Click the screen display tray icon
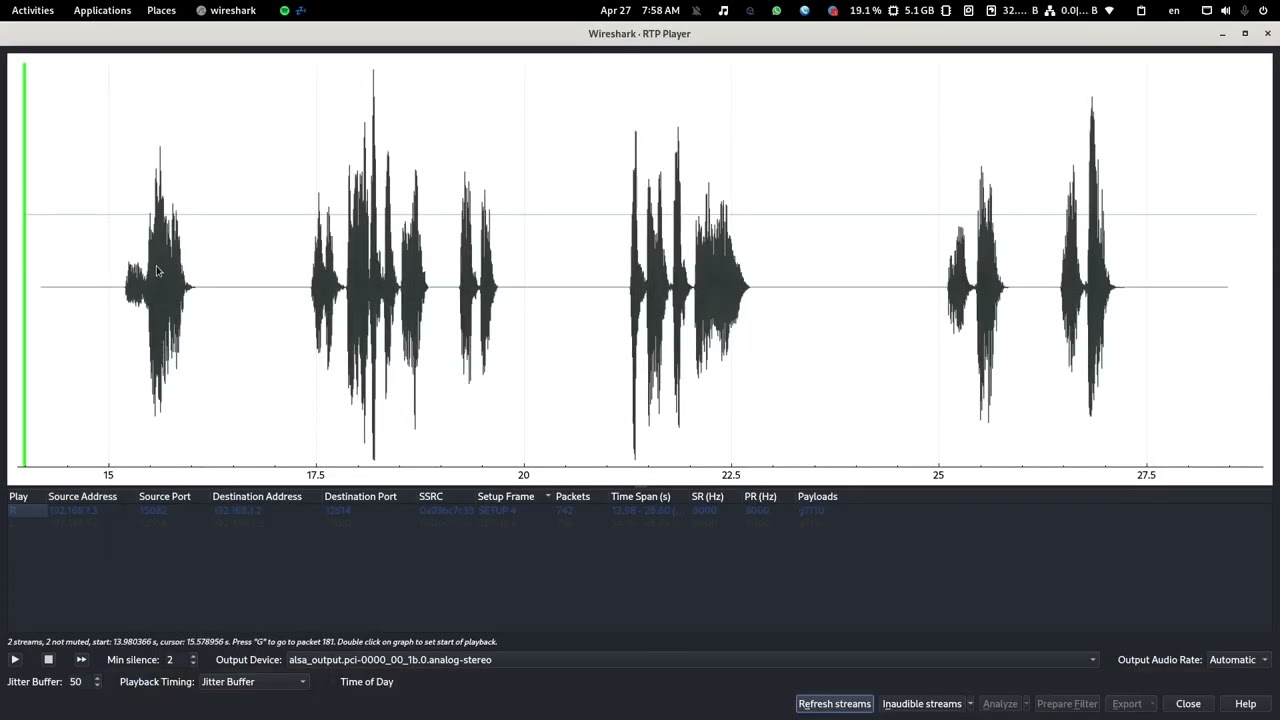The height and width of the screenshot is (720, 1280). (x=1207, y=10)
